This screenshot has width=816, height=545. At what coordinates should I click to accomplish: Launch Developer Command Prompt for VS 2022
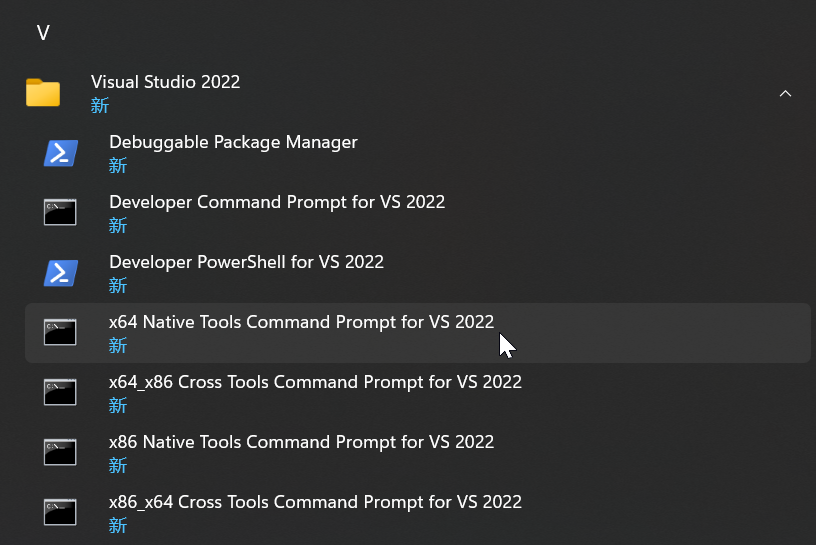pos(277,202)
